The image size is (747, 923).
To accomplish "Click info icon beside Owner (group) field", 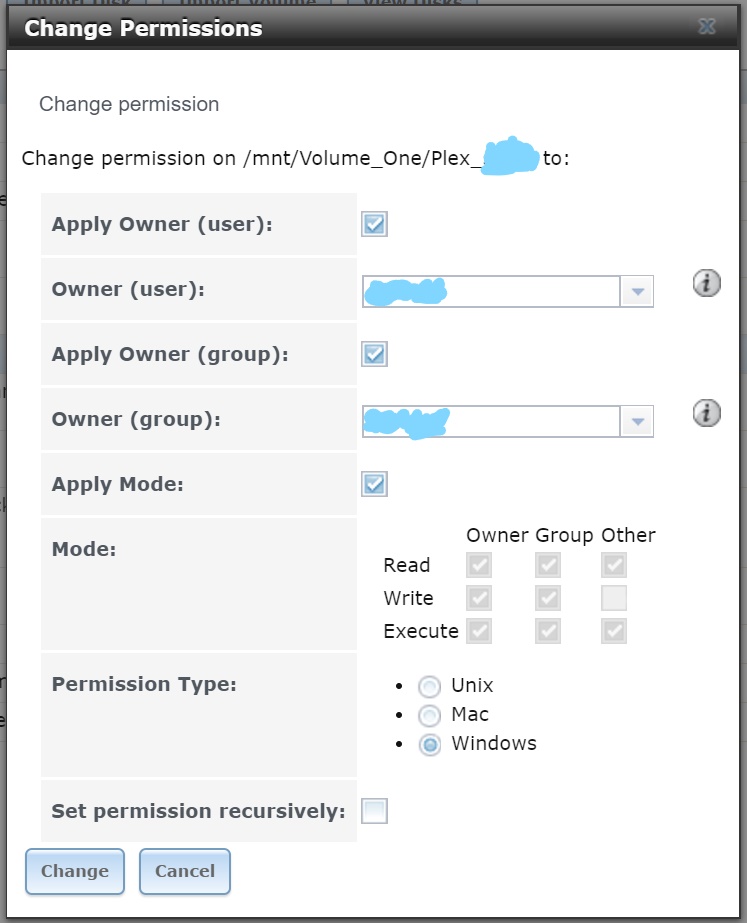I will point(706,413).
